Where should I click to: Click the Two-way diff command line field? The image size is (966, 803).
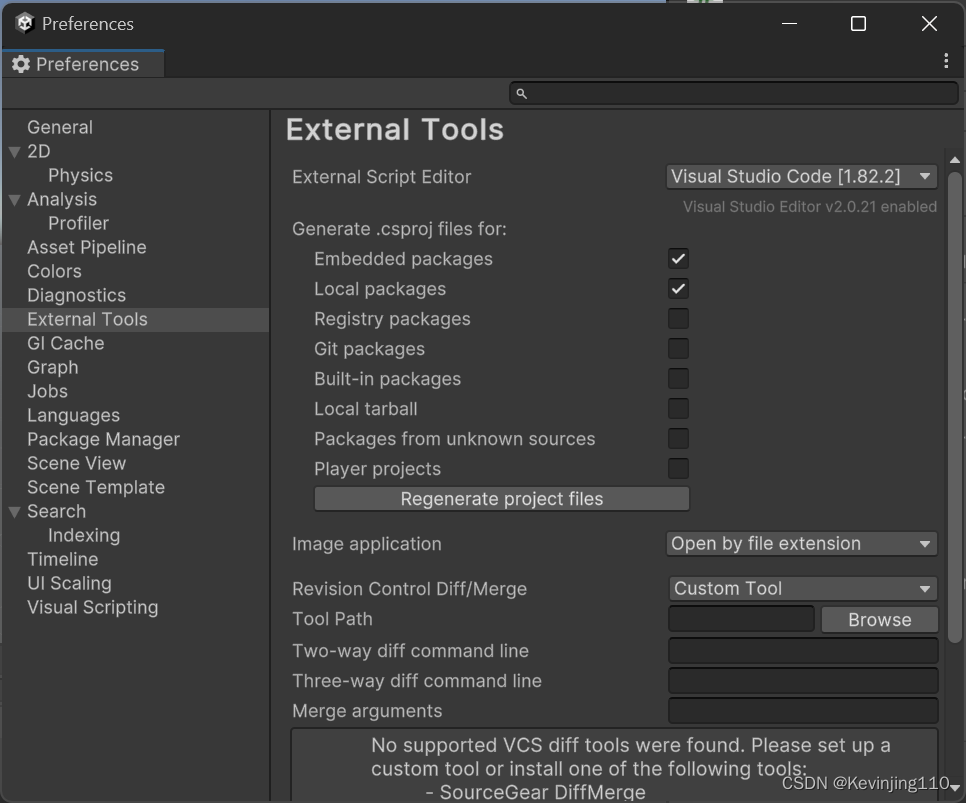[800, 650]
